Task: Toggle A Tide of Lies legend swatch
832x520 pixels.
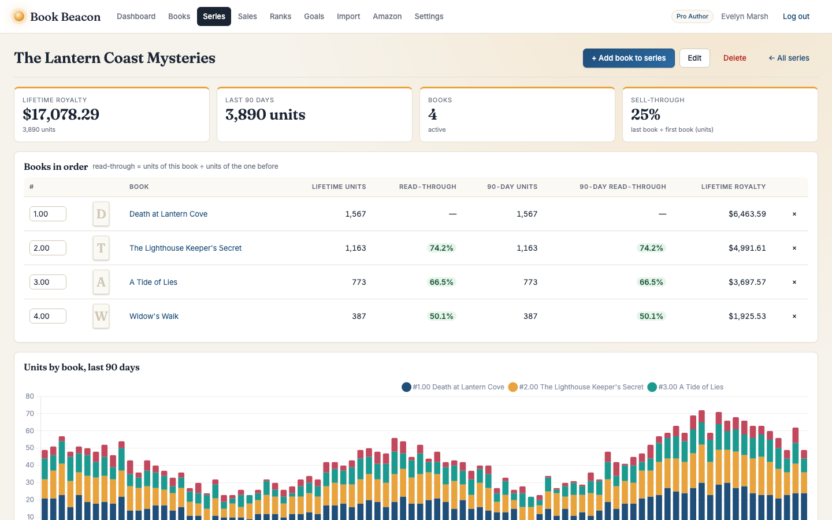Action: tap(652, 387)
